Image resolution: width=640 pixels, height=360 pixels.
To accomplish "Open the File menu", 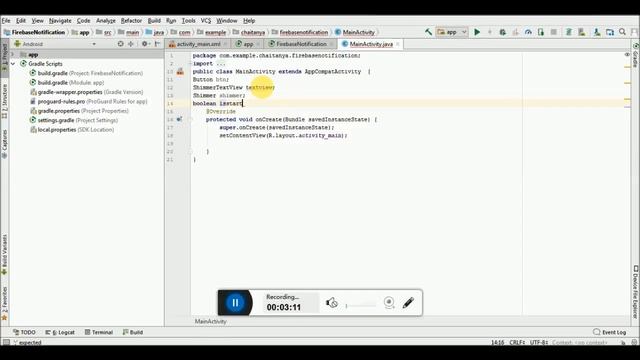I will (6, 20).
